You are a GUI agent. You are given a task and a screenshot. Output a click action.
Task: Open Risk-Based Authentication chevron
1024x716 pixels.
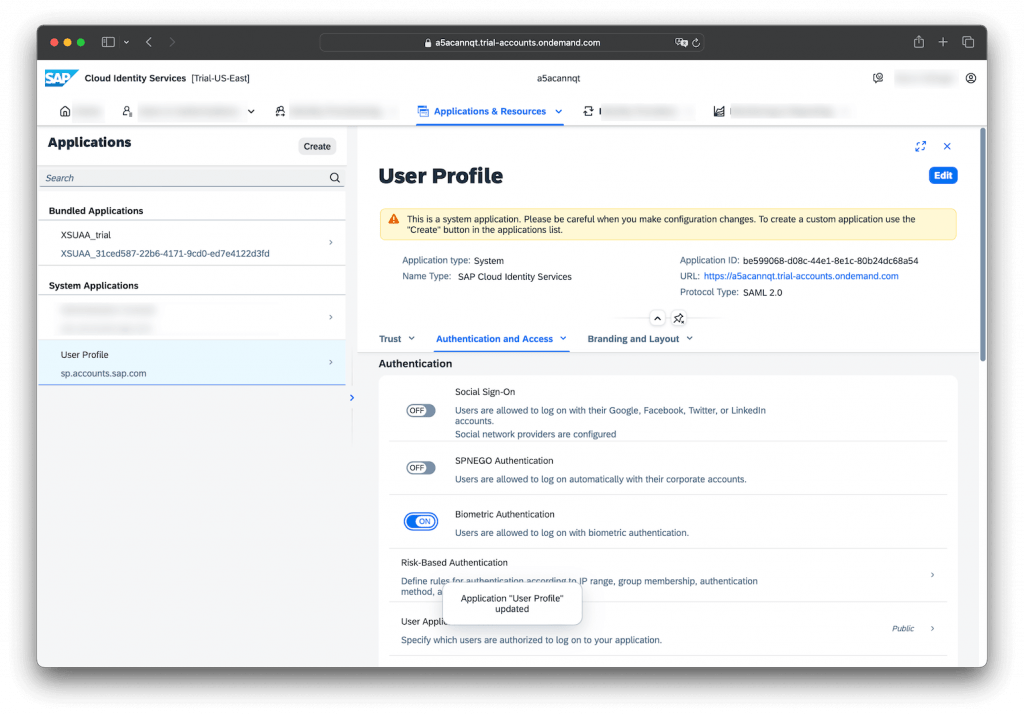932,575
